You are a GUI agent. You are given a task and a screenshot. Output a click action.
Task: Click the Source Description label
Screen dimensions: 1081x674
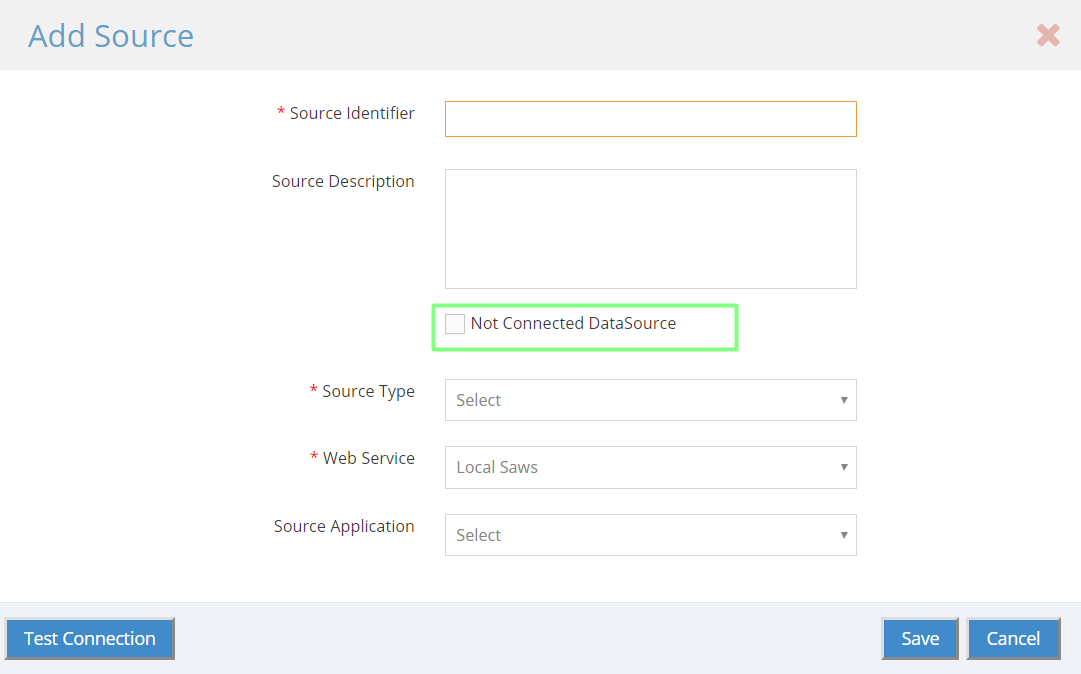pos(343,181)
